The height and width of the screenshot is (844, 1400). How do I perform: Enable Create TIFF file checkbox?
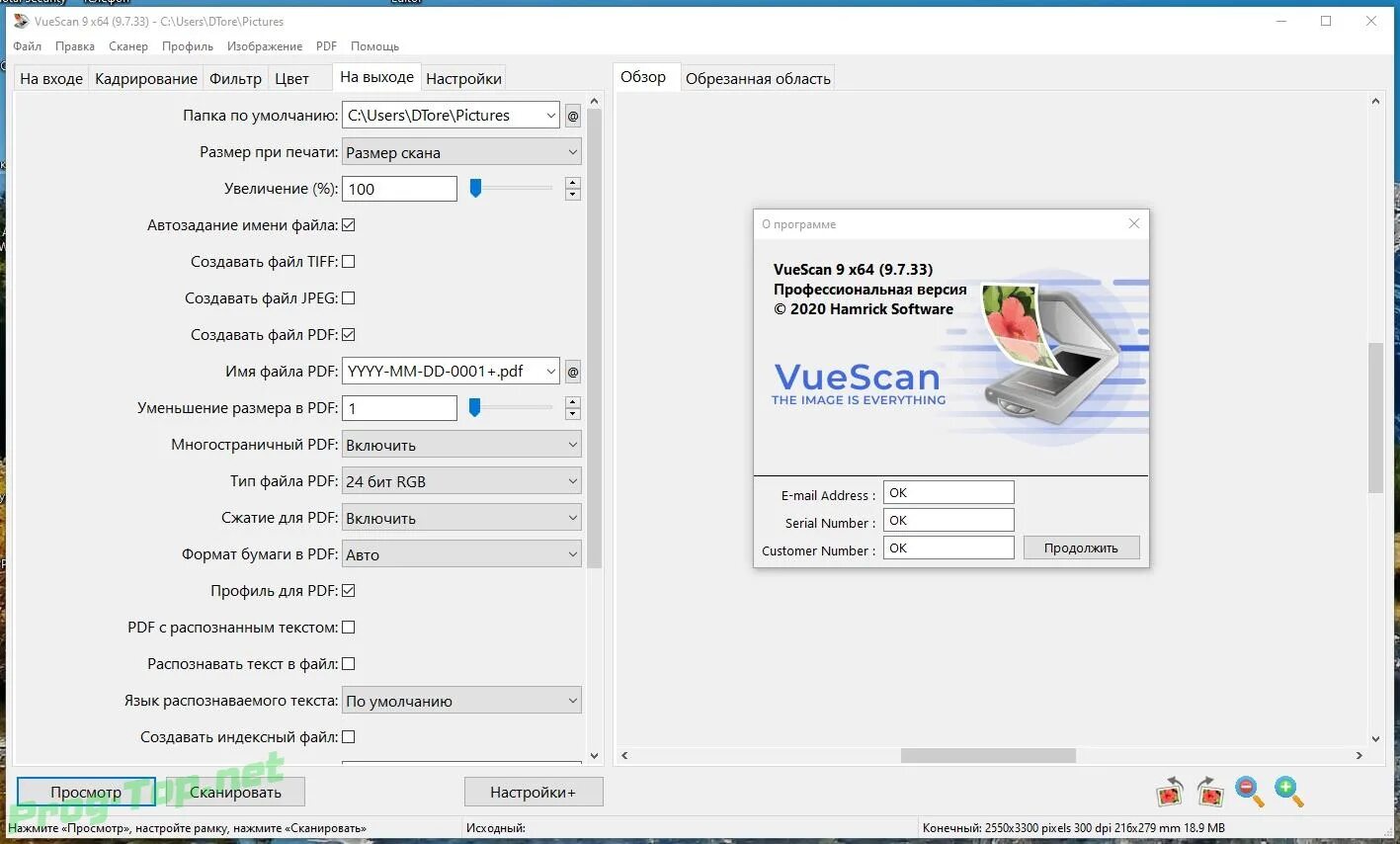pyautogui.click(x=348, y=262)
